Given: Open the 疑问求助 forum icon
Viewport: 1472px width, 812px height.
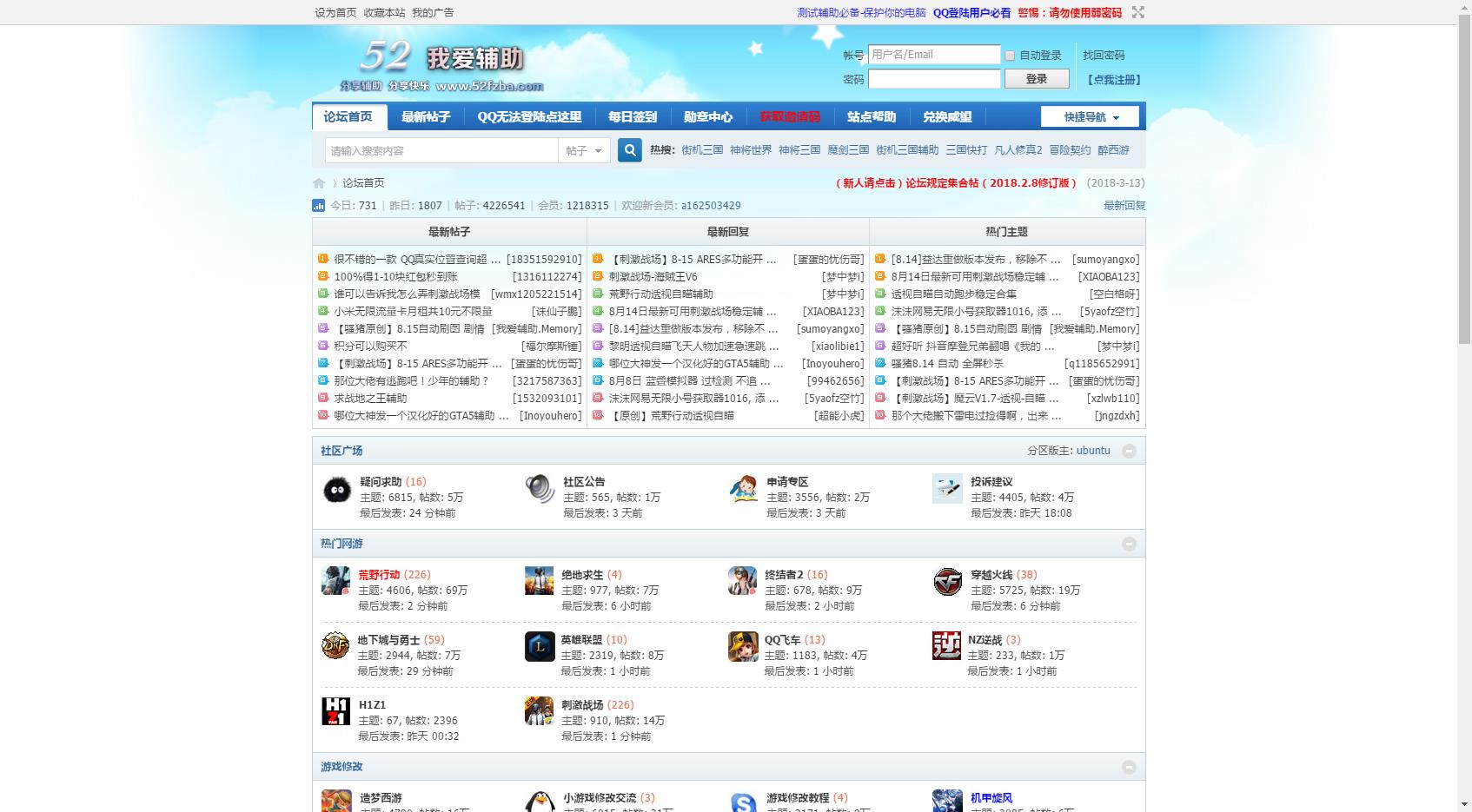Looking at the screenshot, I should click(337, 491).
